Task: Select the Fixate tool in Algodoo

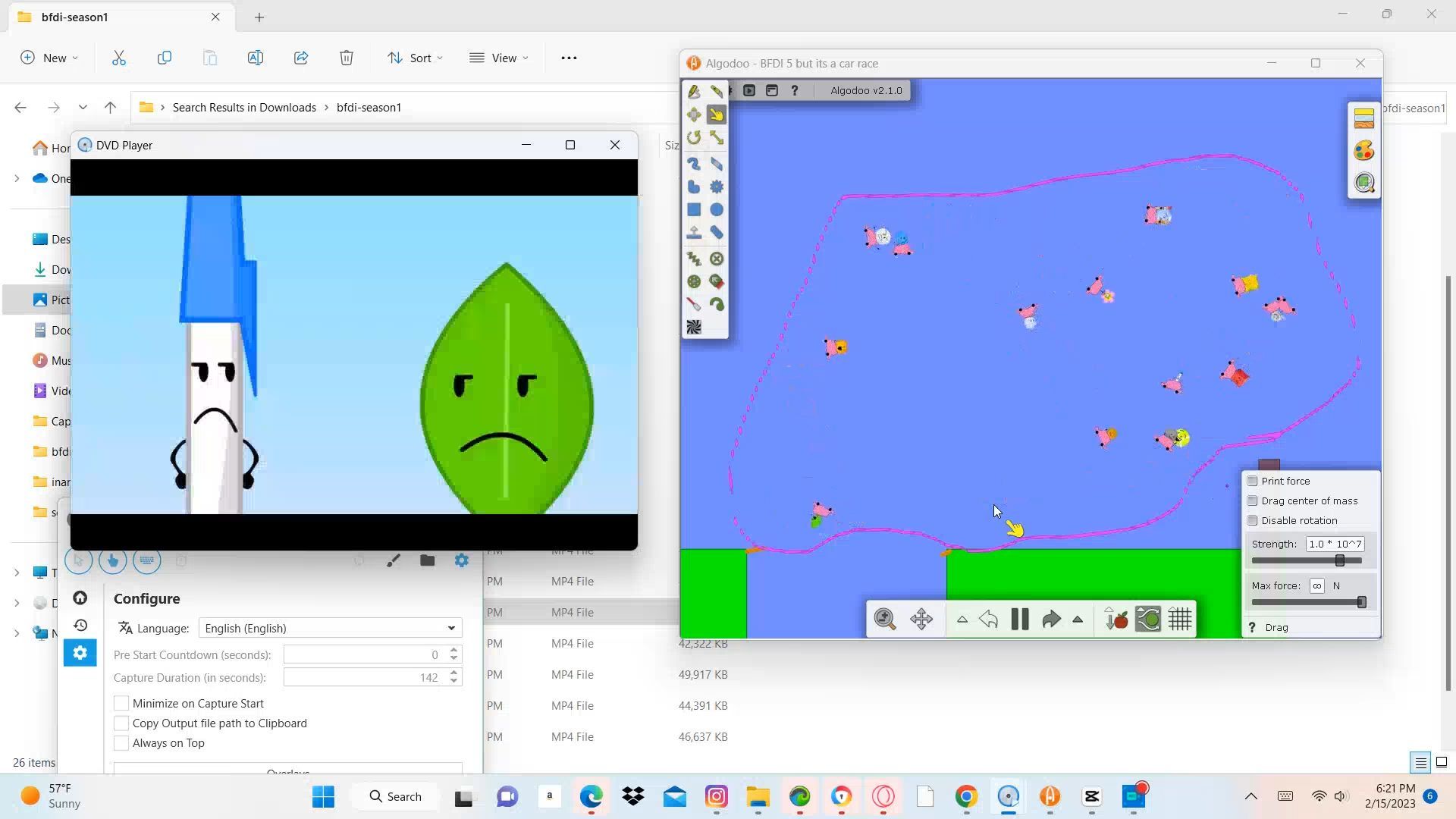Action: (717, 259)
